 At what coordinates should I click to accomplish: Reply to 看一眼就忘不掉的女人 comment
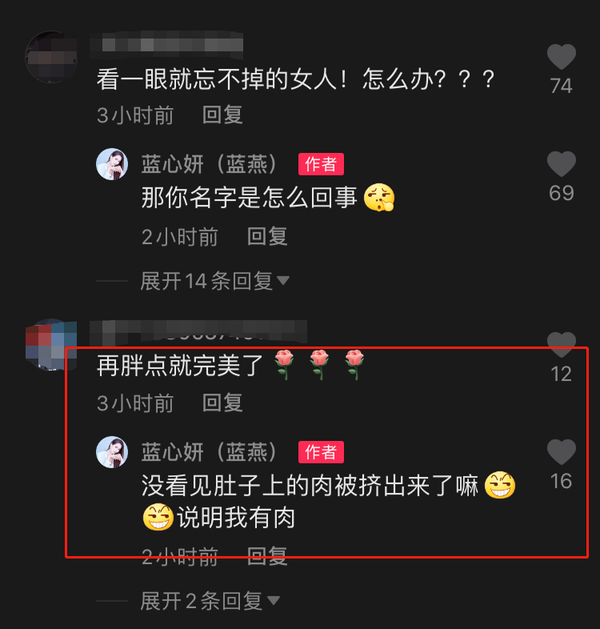(x=222, y=115)
